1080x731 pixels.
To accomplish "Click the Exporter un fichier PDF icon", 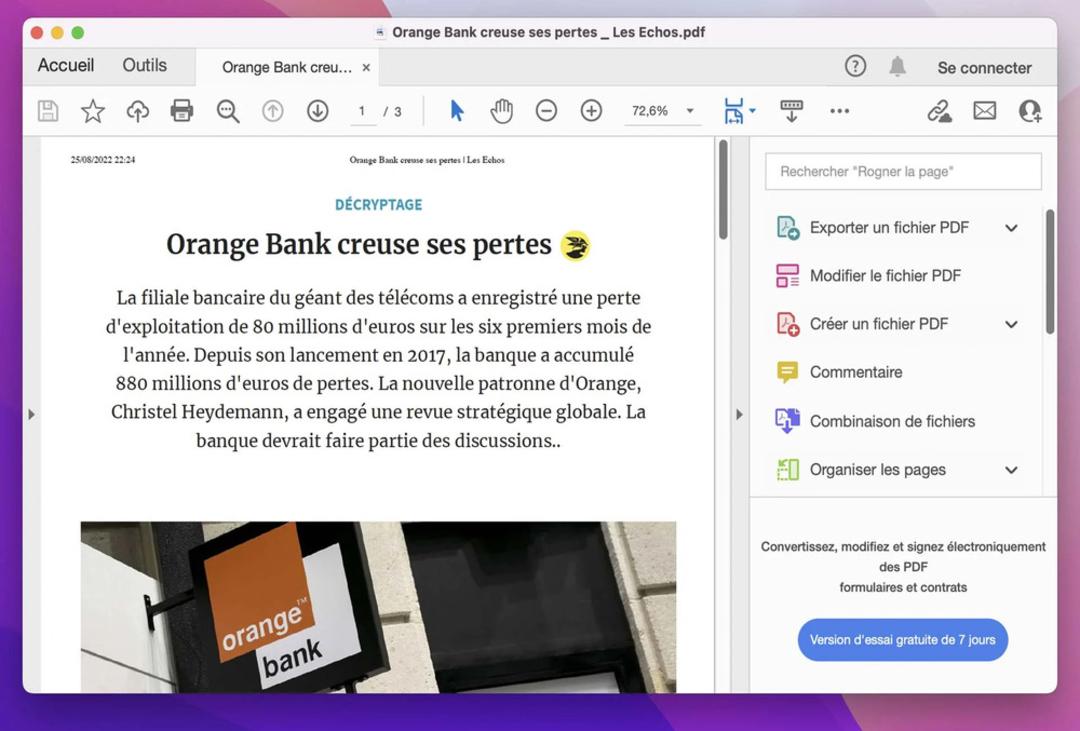I will (x=787, y=227).
